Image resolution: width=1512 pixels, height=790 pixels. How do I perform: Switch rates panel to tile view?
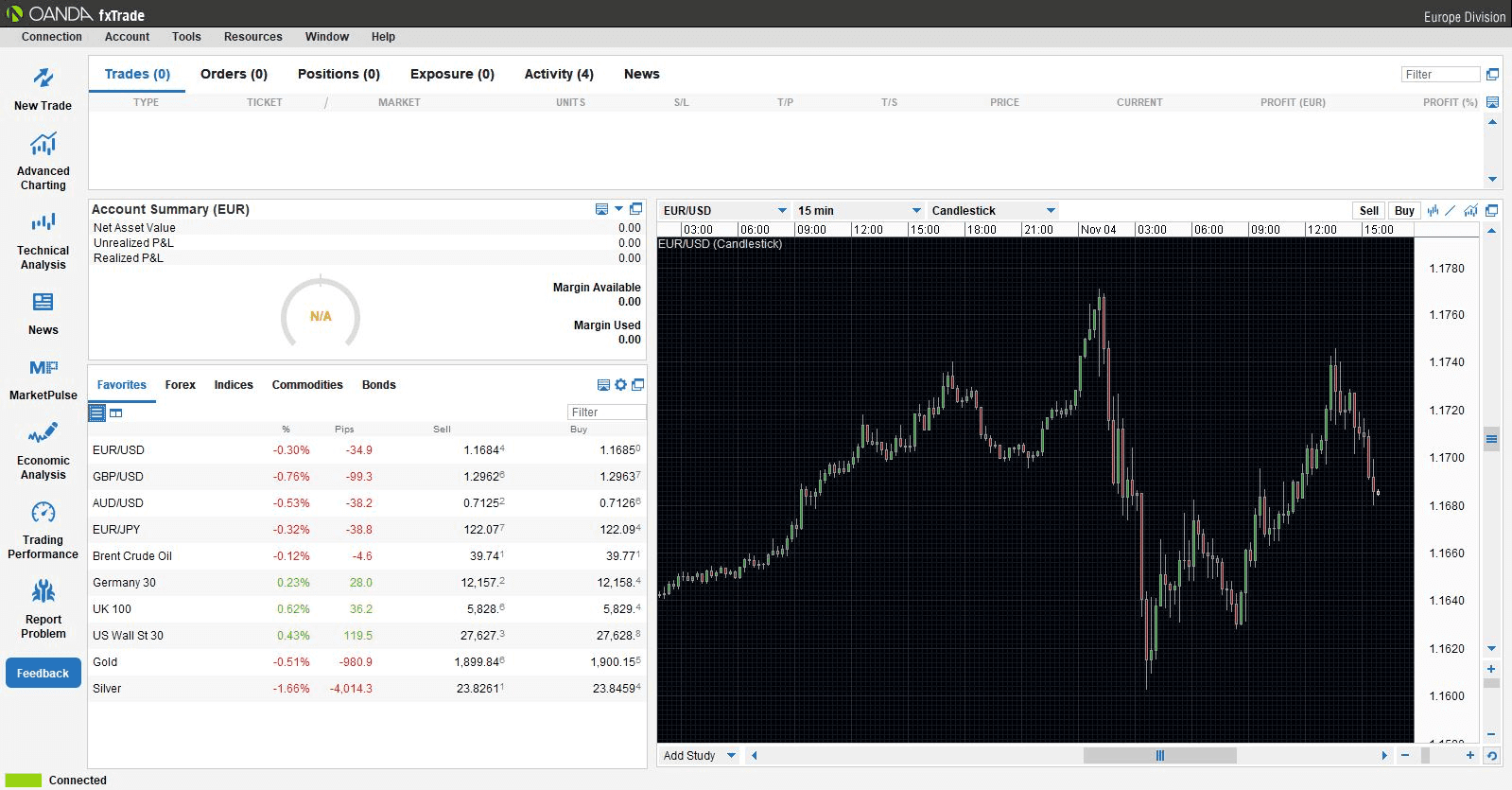pos(115,413)
